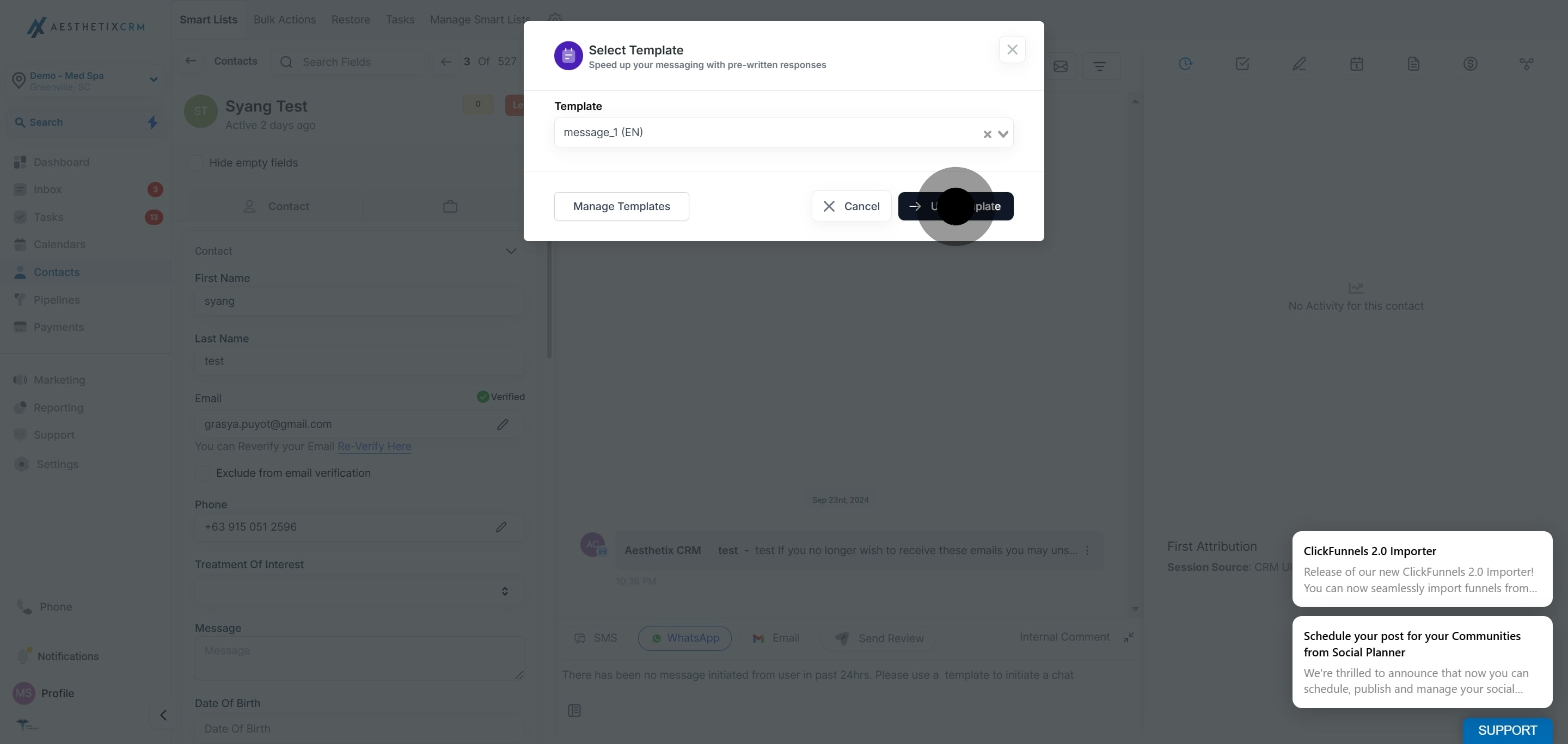Open the notes pencil icon
Screen dimensions: 1568x744
[x=1299, y=63]
